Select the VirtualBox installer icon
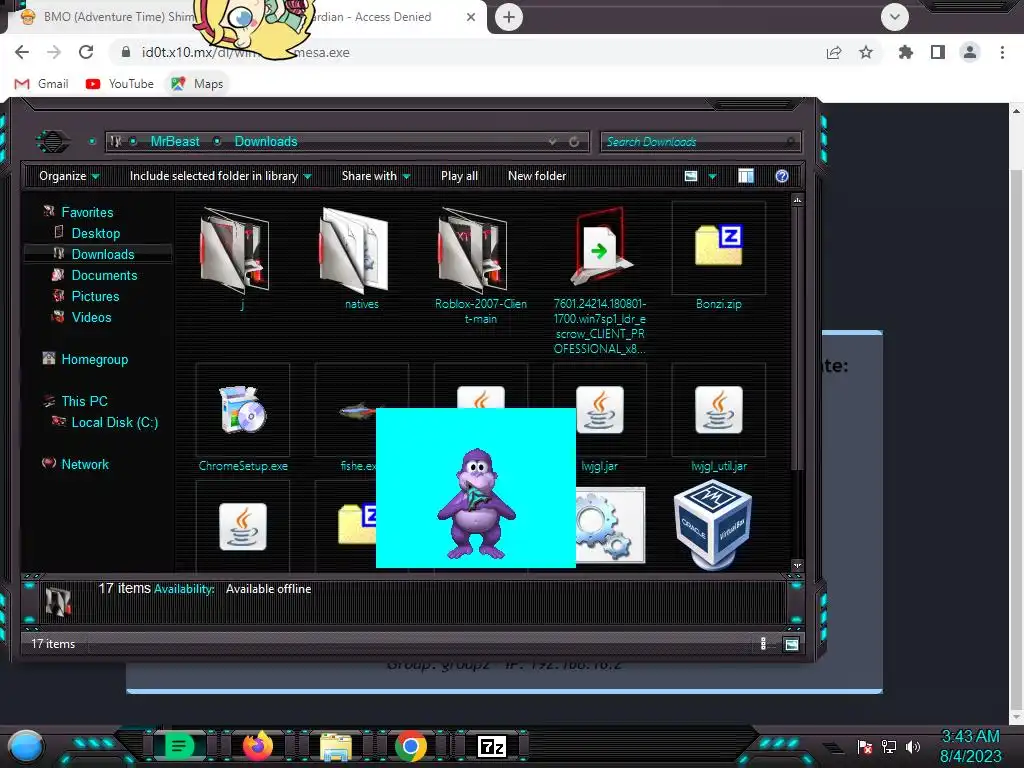1024x768 pixels. tap(713, 526)
